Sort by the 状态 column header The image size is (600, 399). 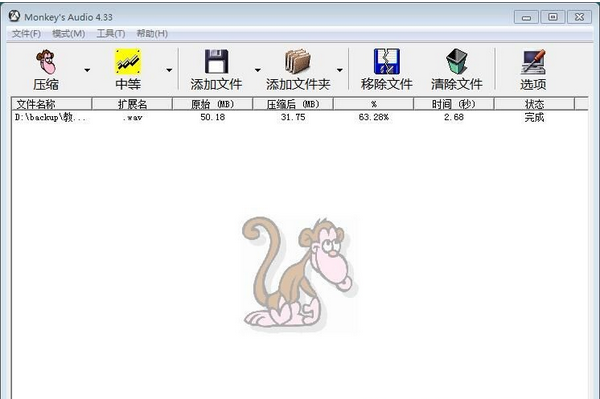tap(534, 104)
